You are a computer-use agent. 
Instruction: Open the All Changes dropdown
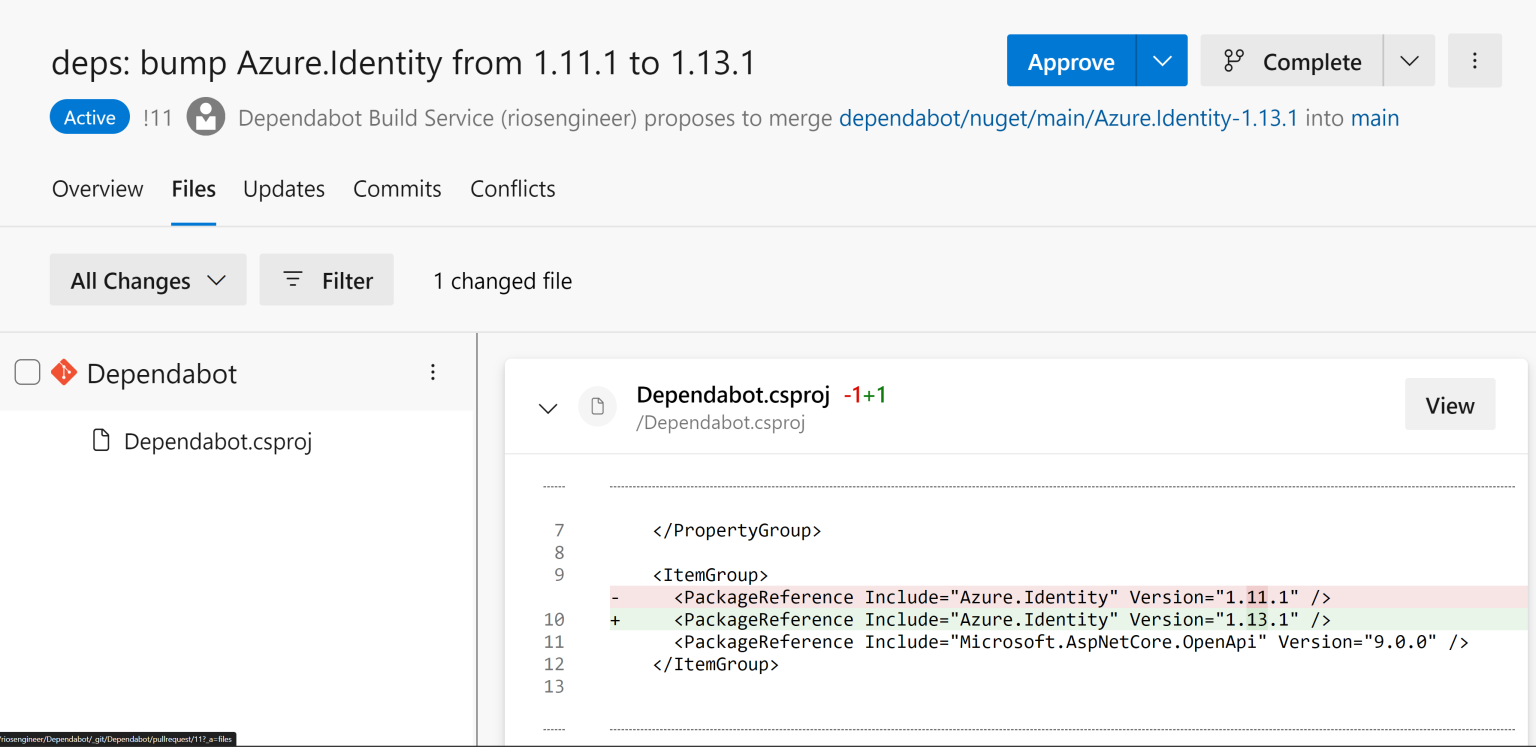[x=147, y=280]
